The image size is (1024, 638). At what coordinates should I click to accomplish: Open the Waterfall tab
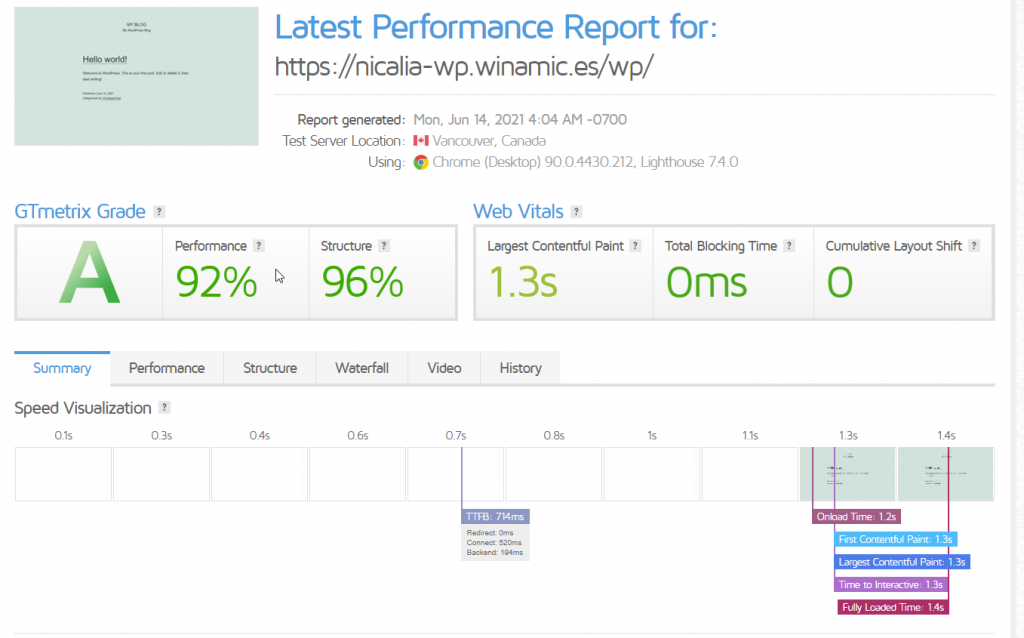(361, 368)
